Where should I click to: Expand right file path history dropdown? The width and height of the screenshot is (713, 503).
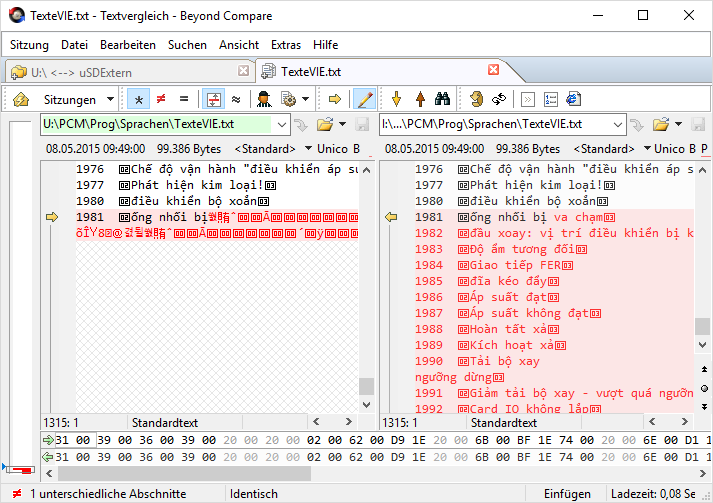click(618, 125)
